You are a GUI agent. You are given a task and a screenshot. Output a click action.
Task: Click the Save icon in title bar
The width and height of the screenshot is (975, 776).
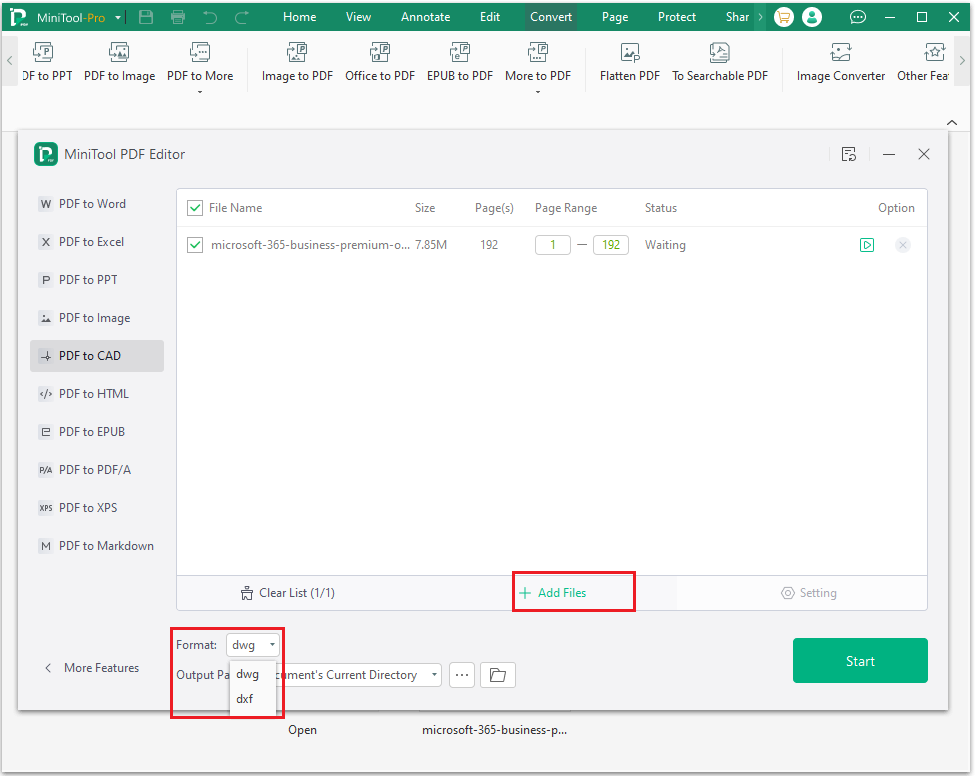click(146, 17)
